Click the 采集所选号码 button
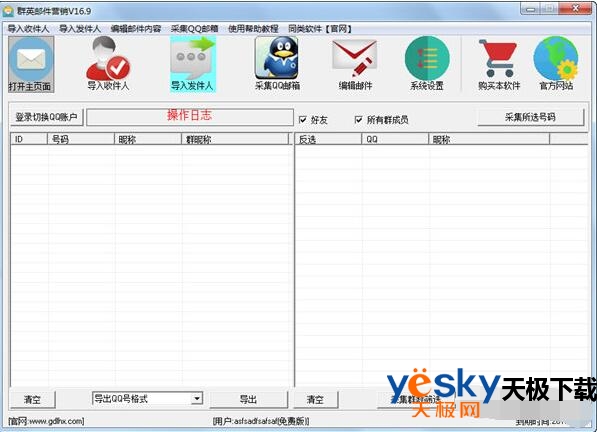Screen dimensions: 597x432 click(530, 117)
